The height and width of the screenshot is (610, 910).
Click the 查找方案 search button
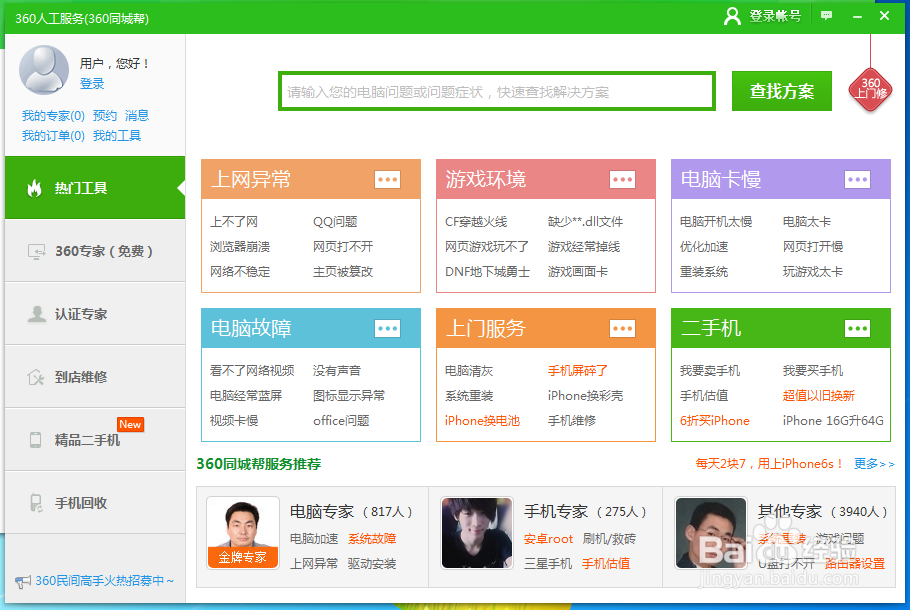tap(782, 91)
